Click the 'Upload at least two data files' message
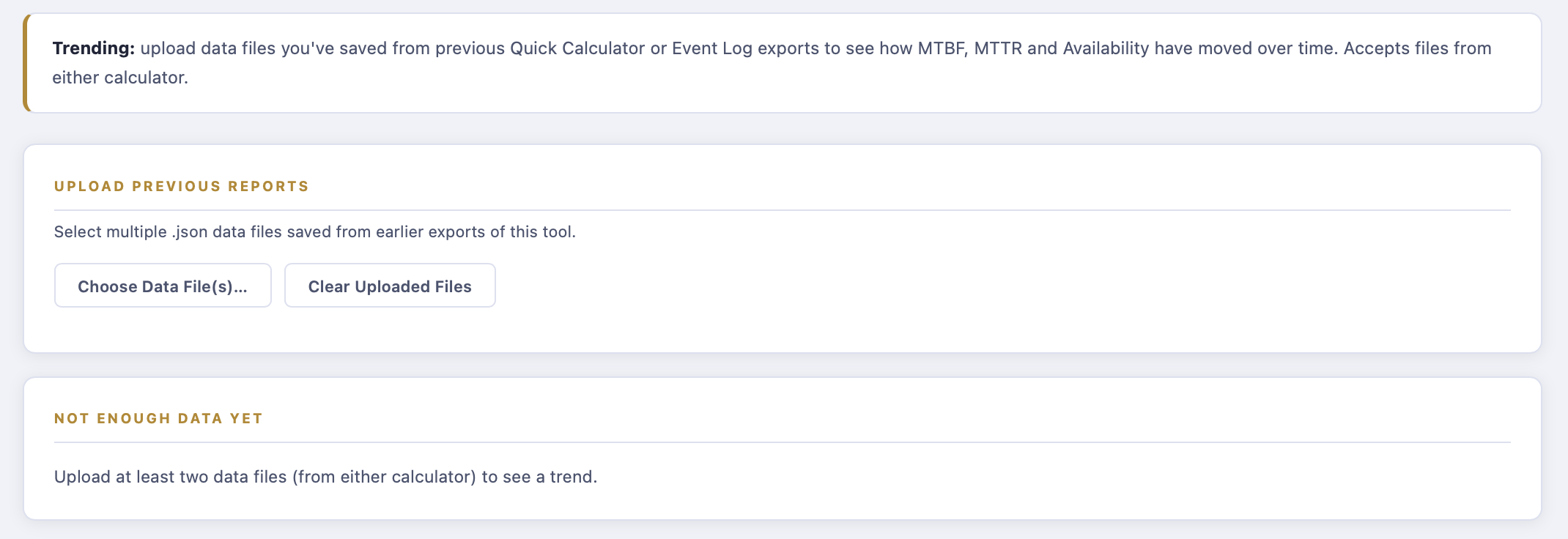 (325, 477)
